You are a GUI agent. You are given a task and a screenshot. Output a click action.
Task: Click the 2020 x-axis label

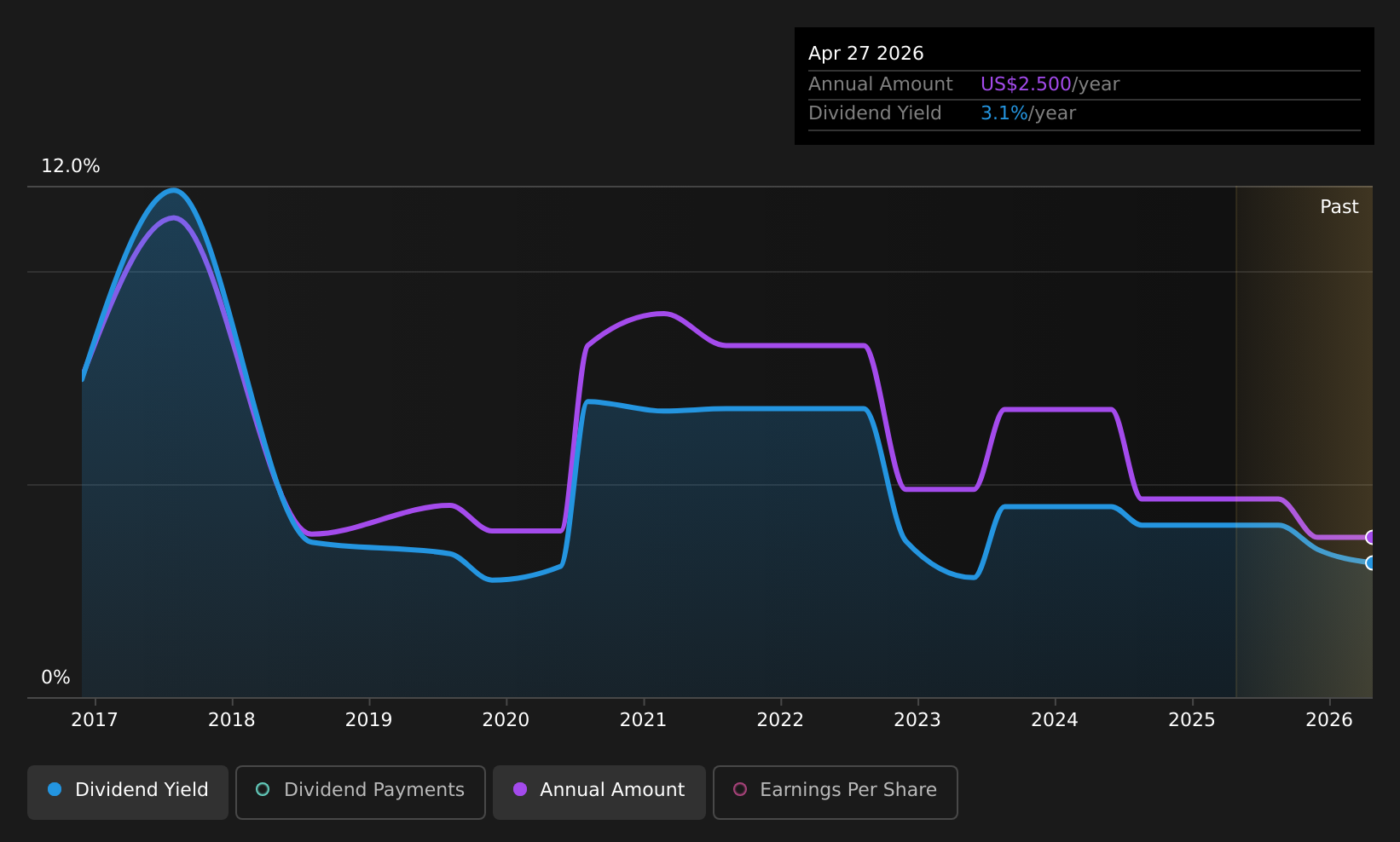click(x=506, y=720)
